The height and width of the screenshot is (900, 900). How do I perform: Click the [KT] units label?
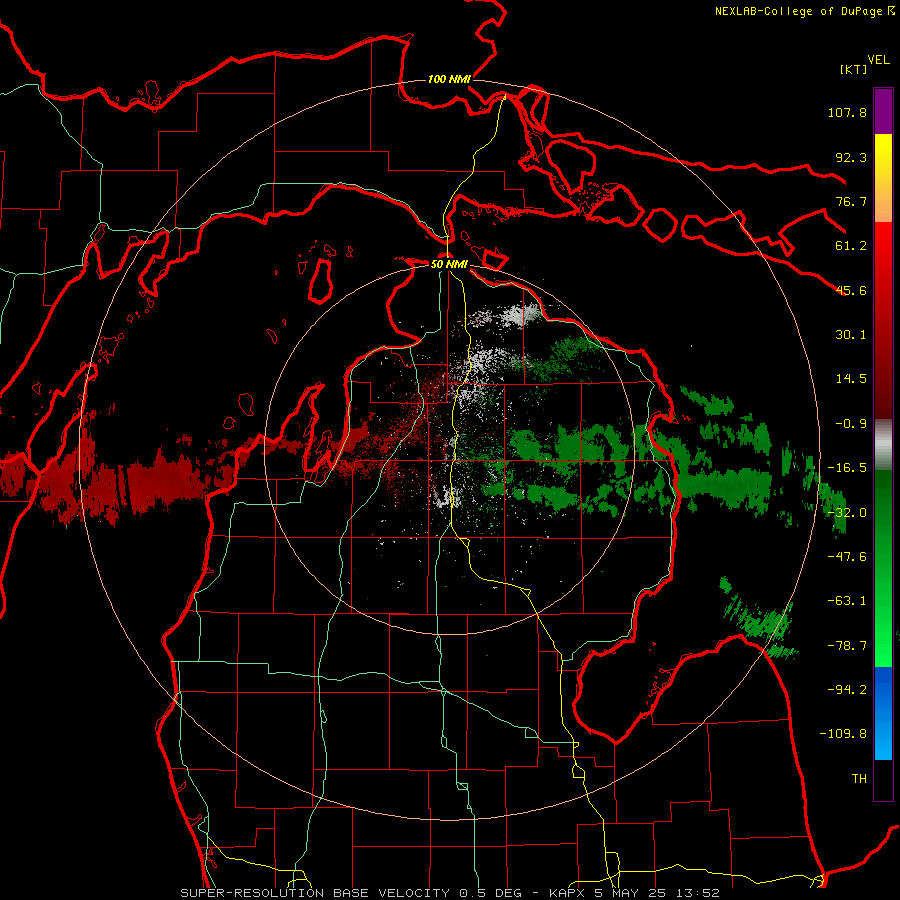[853, 69]
